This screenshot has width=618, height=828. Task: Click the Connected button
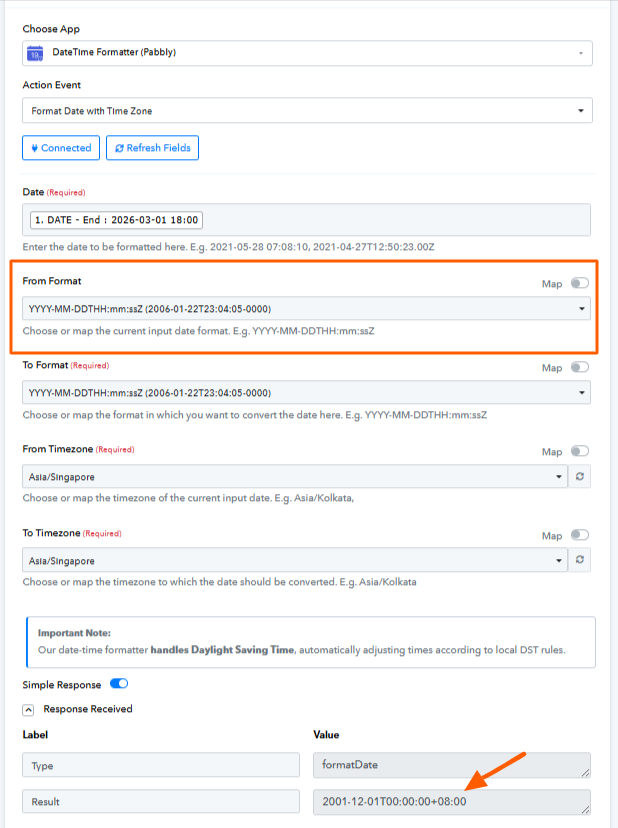60,148
